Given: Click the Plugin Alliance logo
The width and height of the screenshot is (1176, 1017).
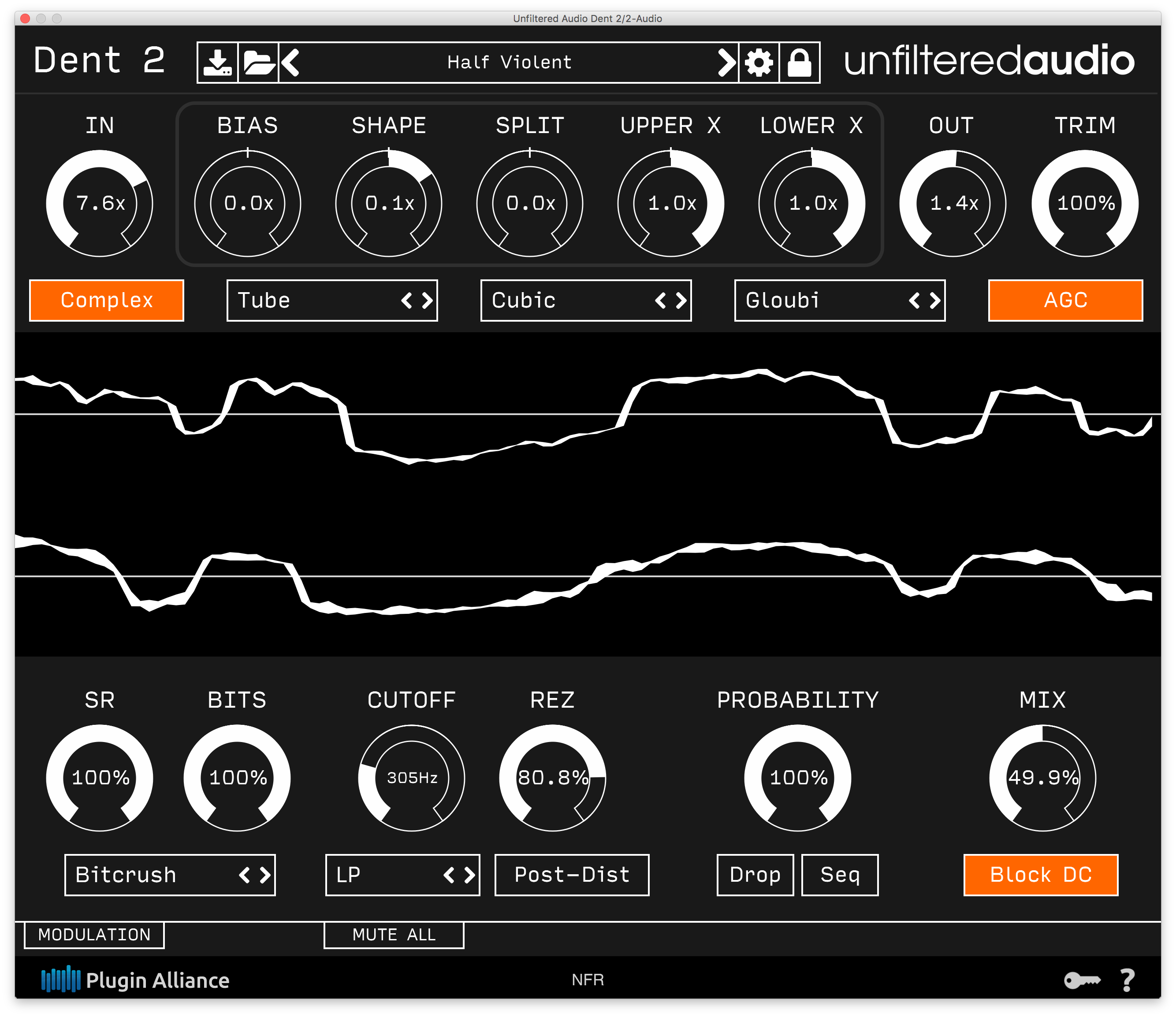Looking at the screenshot, I should pos(135,980).
